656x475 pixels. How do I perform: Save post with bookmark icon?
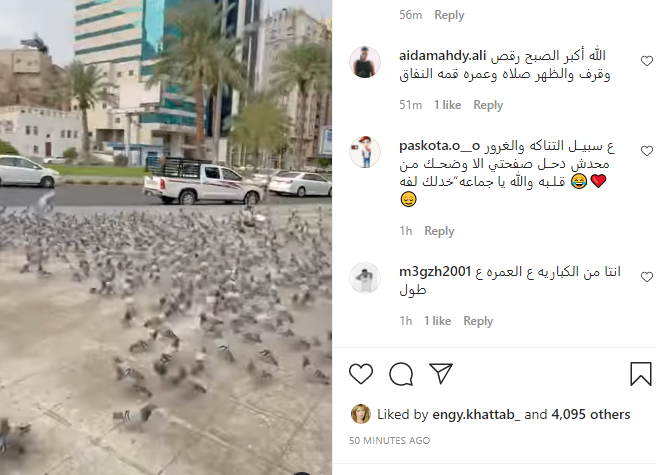click(x=641, y=374)
